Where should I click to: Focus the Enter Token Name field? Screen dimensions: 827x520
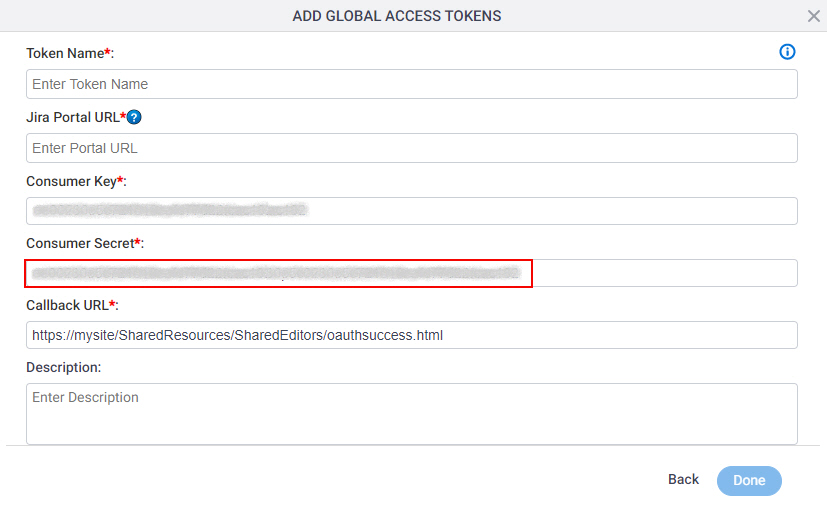point(411,84)
